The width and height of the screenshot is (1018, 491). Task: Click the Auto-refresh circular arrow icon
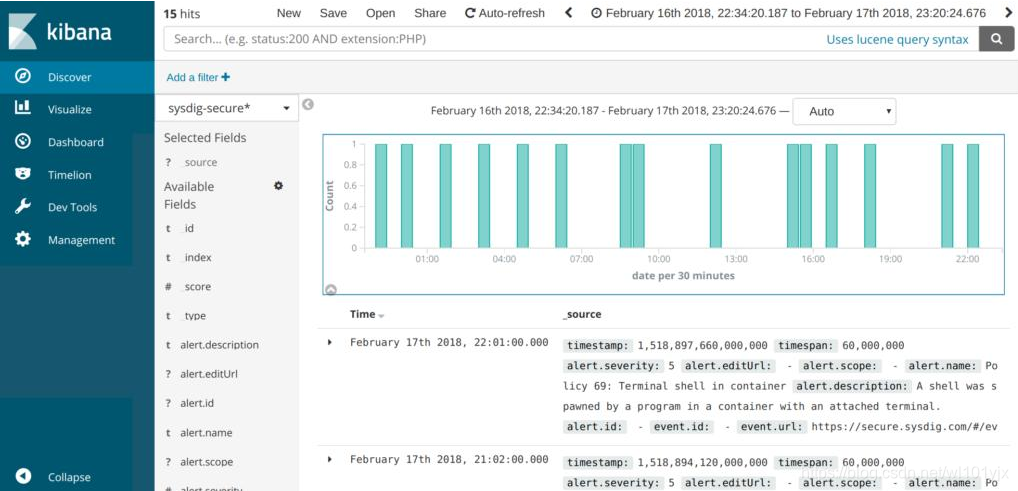(x=470, y=13)
